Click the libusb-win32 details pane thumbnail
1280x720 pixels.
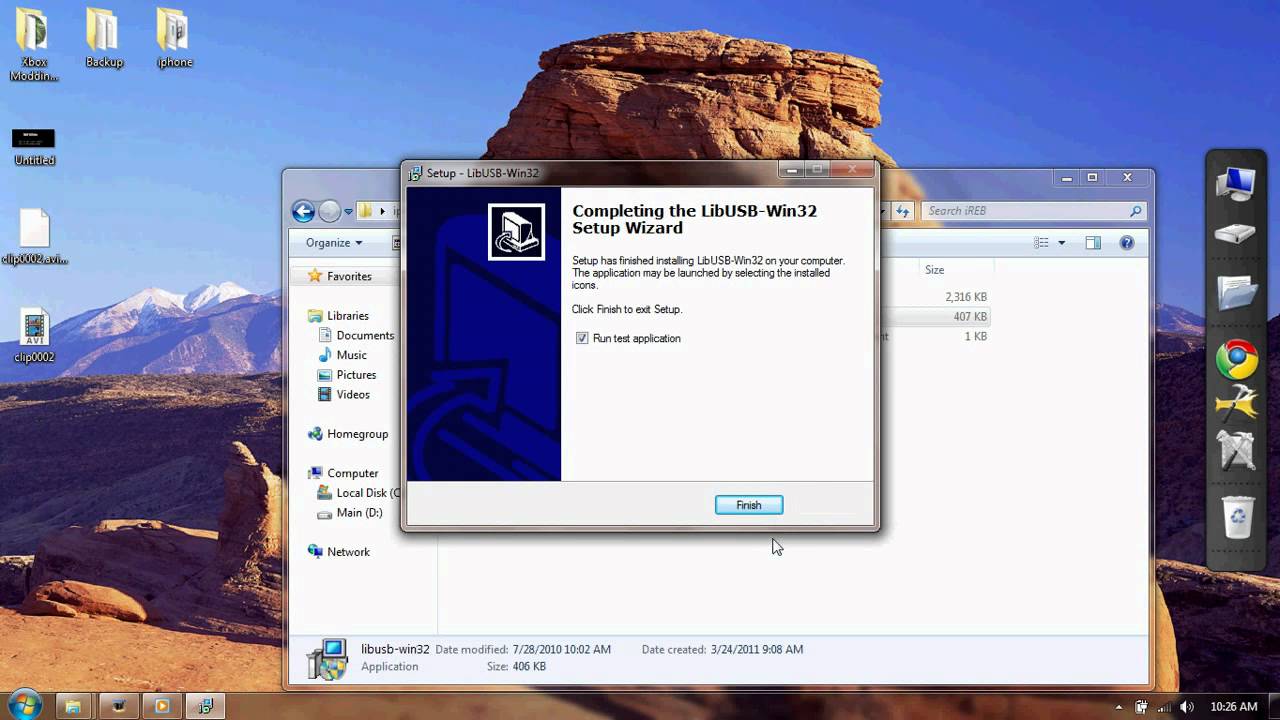pyautogui.click(x=327, y=658)
